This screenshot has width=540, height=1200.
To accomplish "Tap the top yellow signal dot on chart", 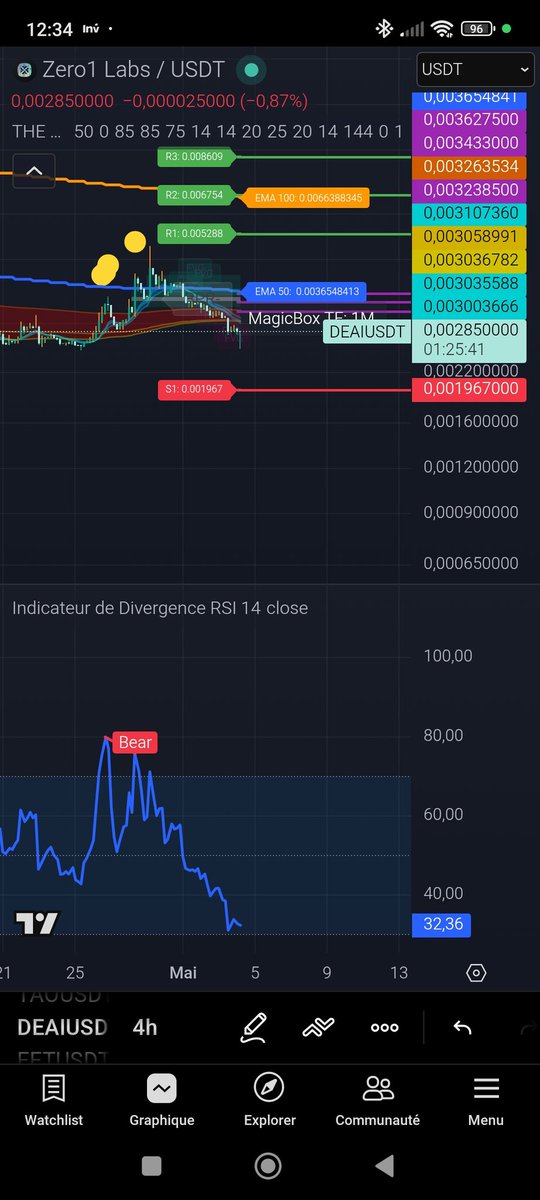I will (x=135, y=241).
